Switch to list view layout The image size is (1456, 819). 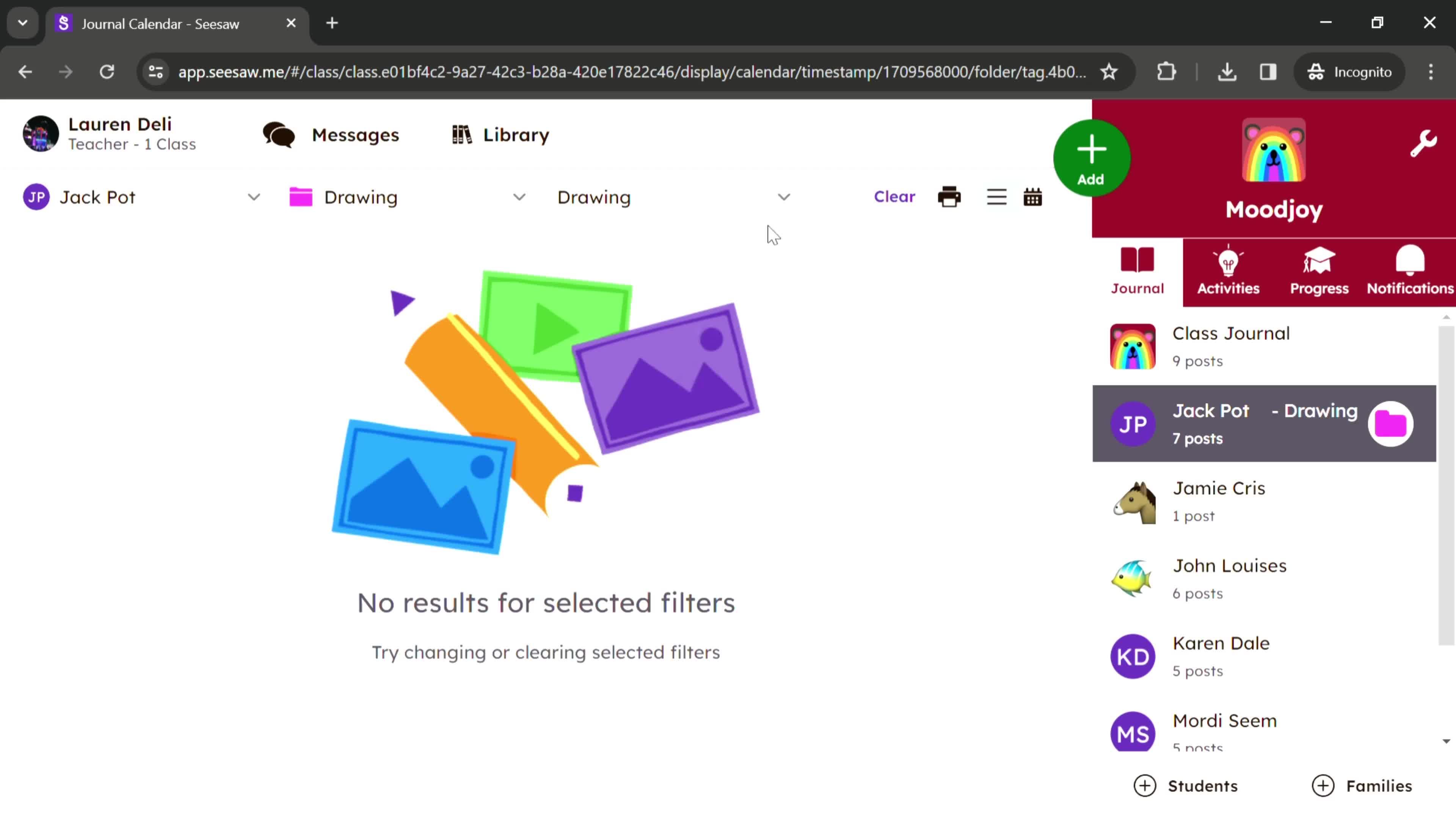click(996, 197)
